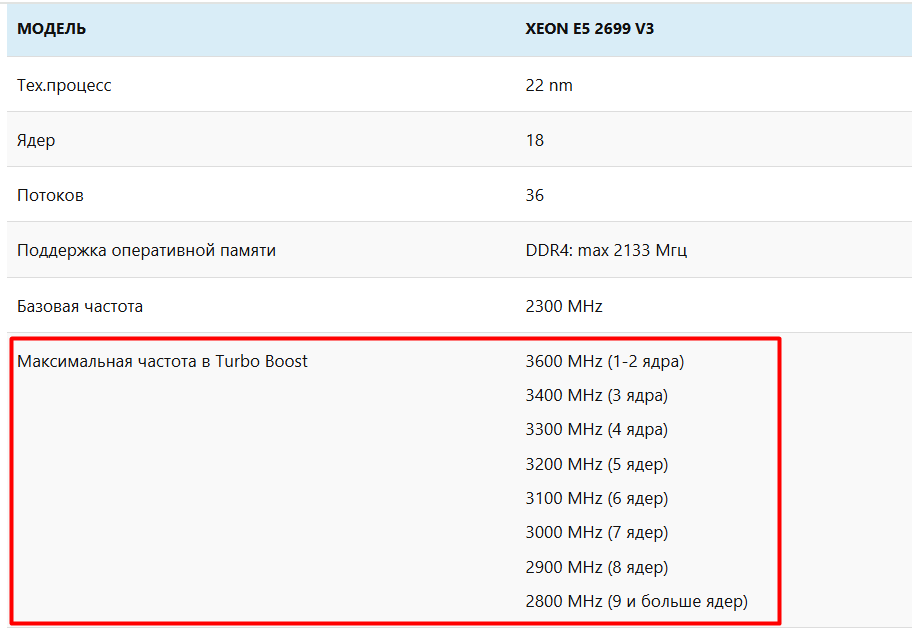Select 3300 MHz (4 ядра) line

point(596,429)
